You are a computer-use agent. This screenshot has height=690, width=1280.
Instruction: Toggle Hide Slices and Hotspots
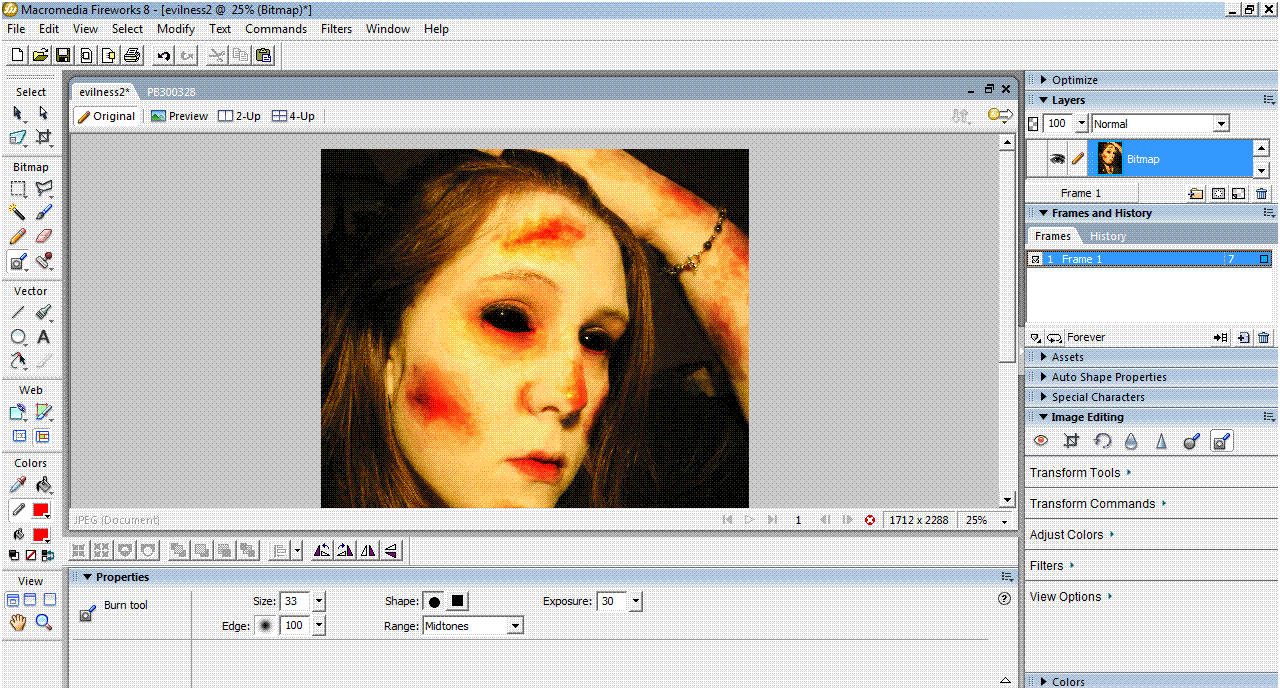pos(18,437)
